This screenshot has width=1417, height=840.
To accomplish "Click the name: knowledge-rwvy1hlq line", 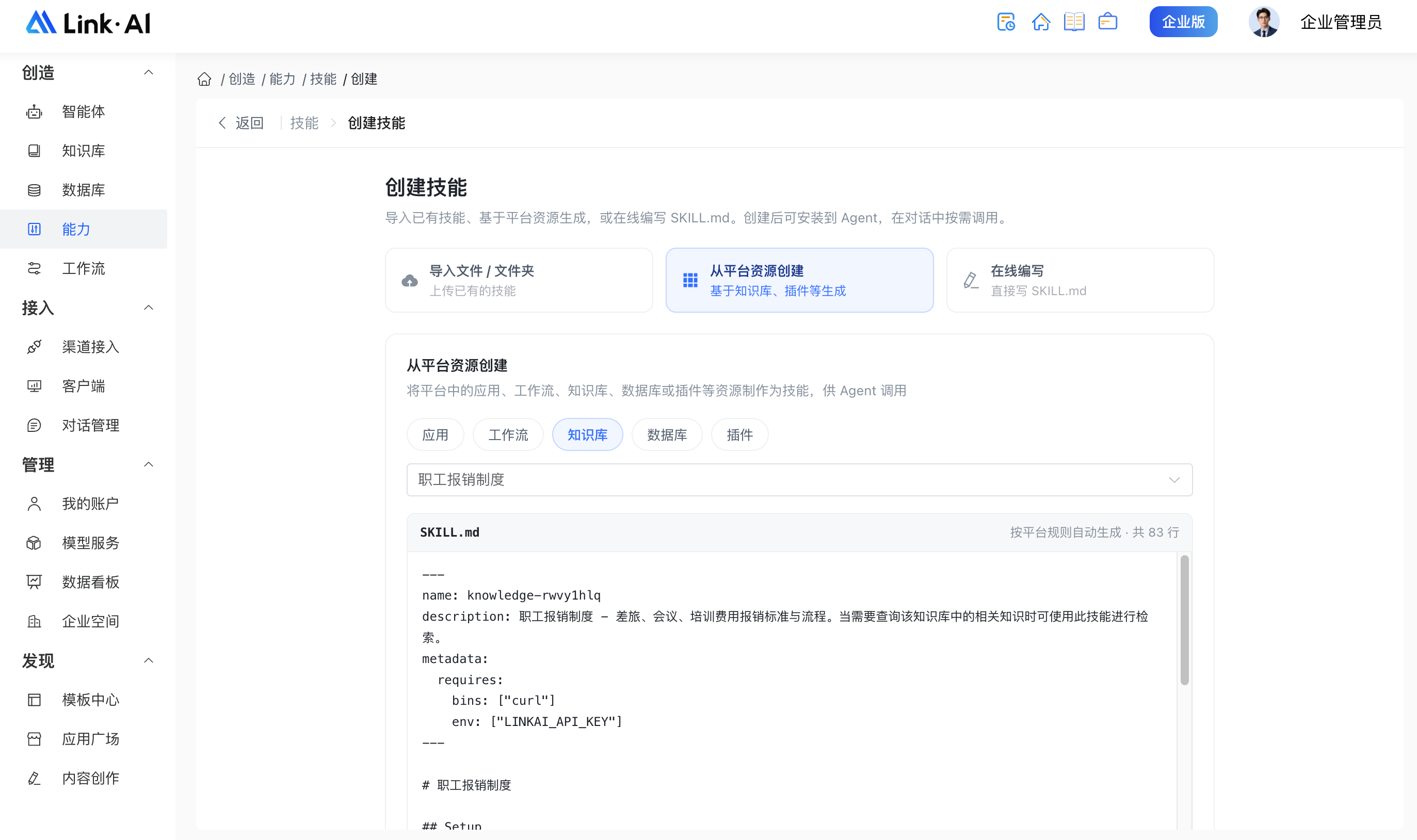I will [x=511, y=595].
